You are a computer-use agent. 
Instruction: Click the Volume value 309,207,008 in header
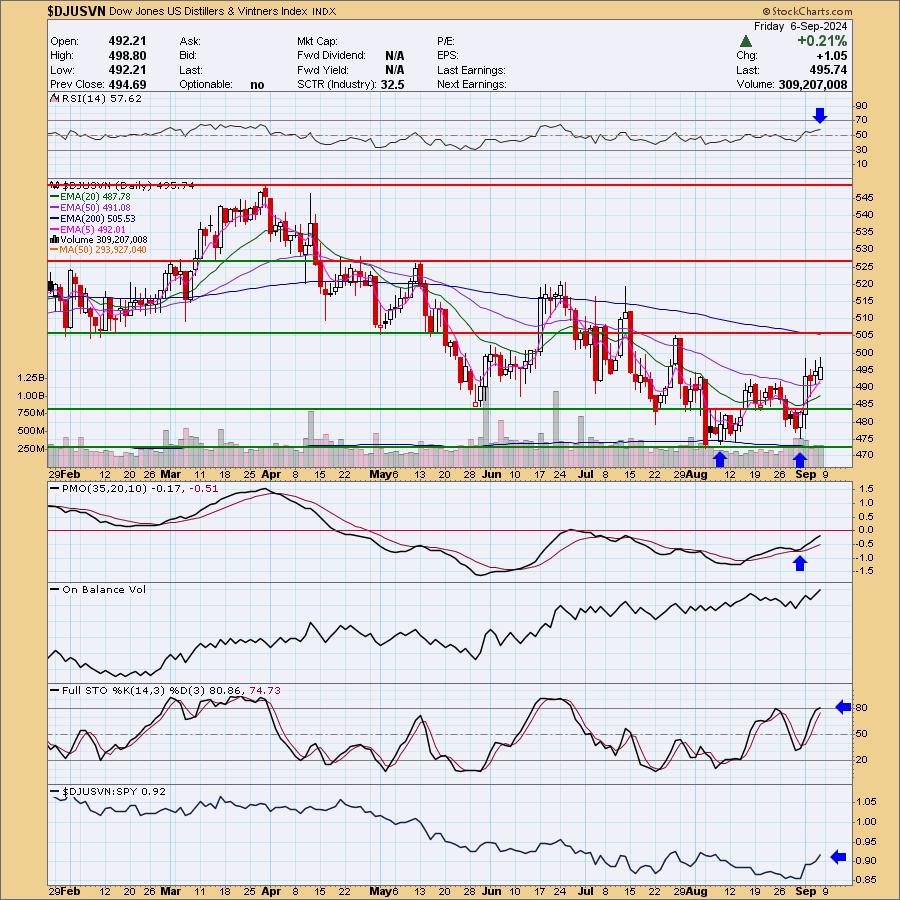tap(813, 84)
